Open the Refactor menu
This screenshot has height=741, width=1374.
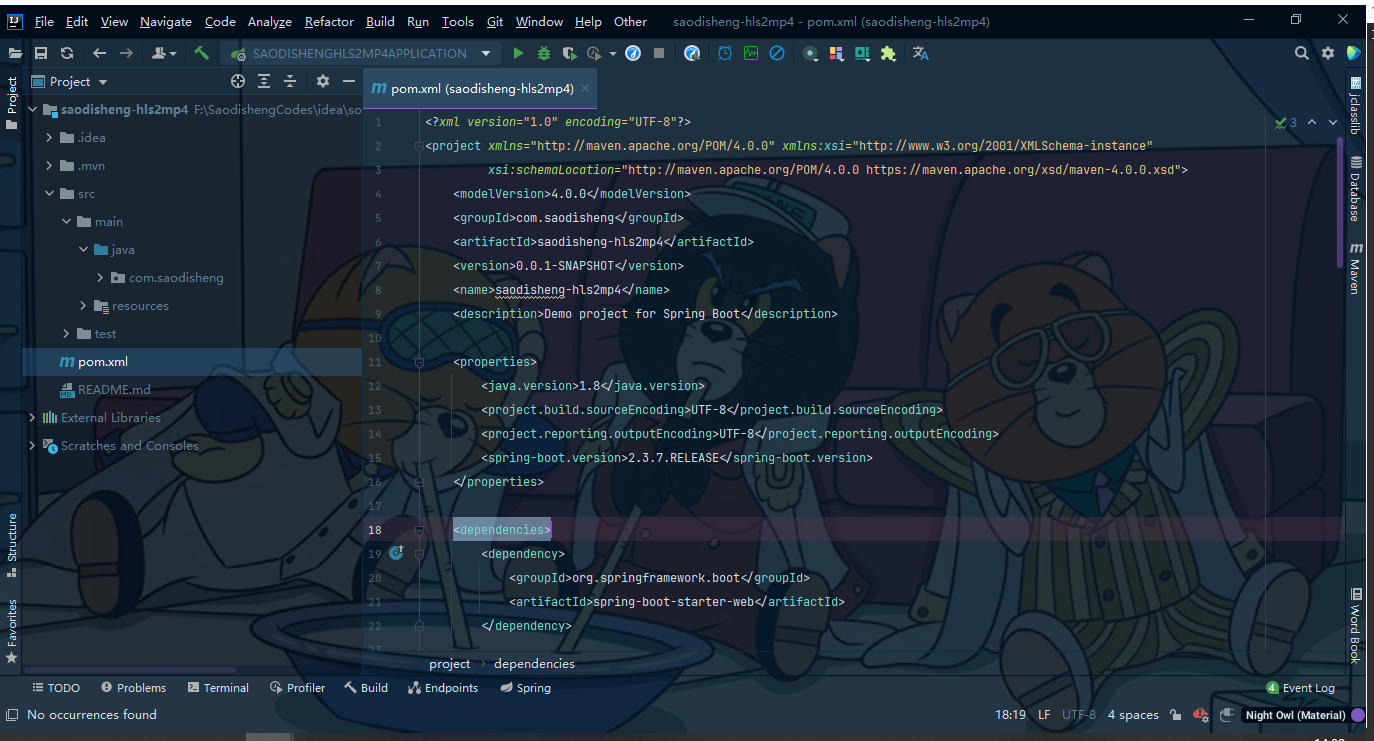click(329, 21)
